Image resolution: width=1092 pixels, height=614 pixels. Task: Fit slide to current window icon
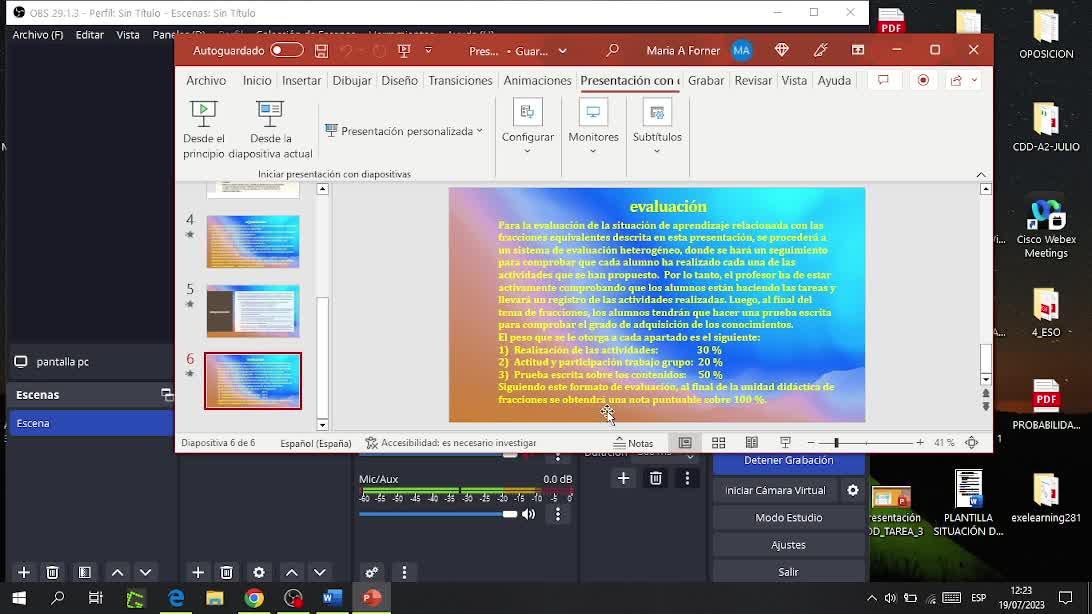[x=971, y=443]
